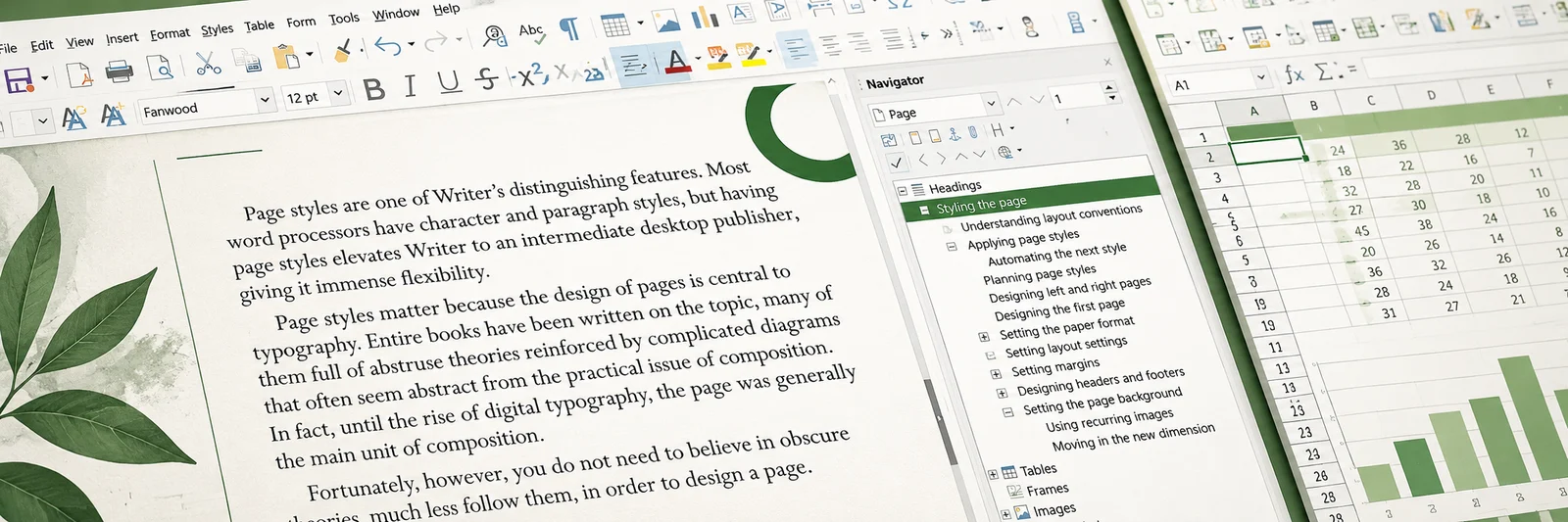Collapse Applying page styles heading

coord(951,247)
